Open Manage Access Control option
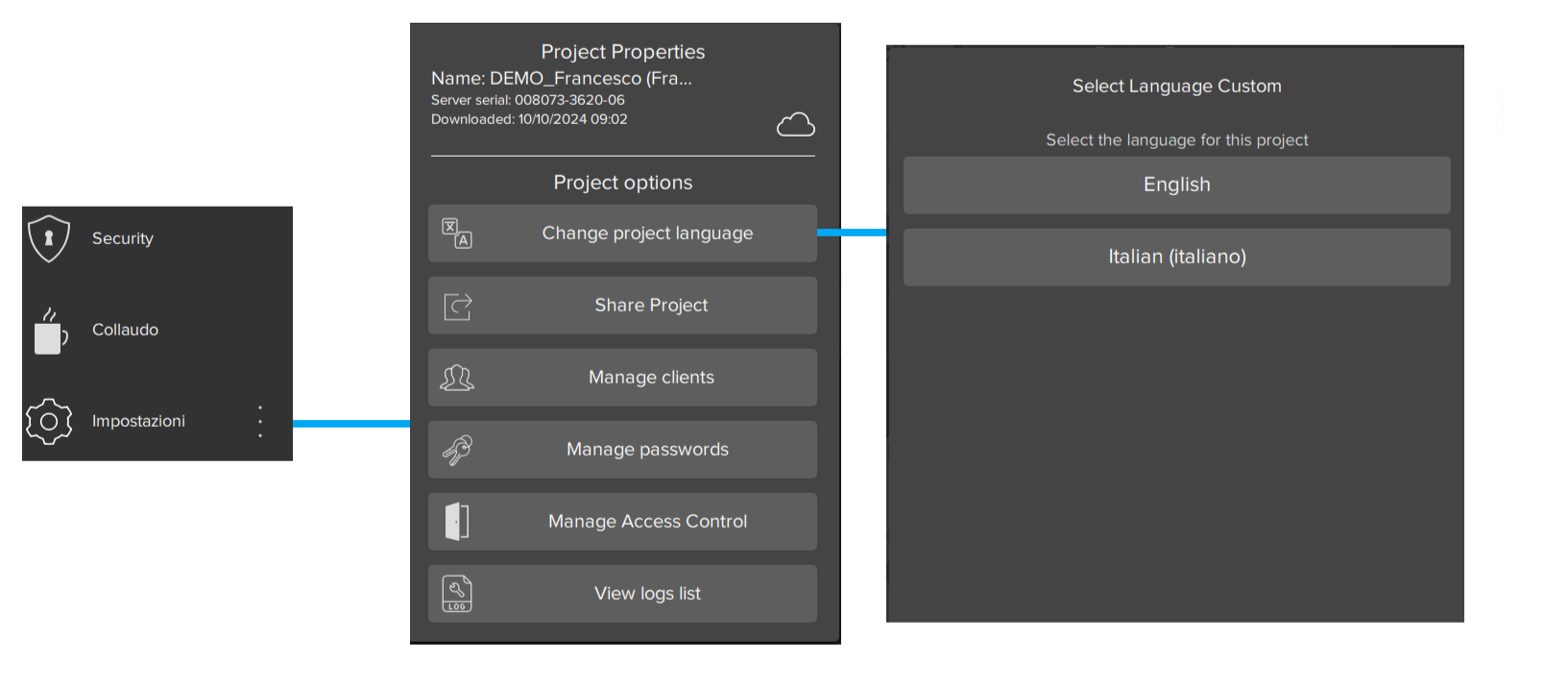The height and width of the screenshot is (688, 1568). (647, 522)
